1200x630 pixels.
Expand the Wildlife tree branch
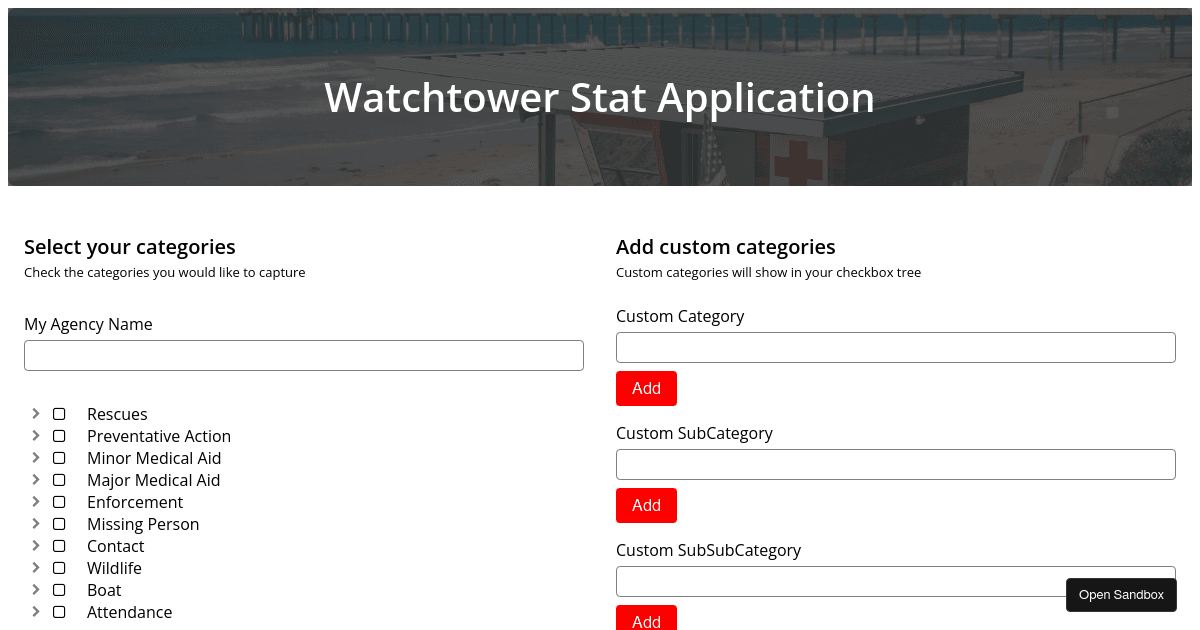(35, 567)
